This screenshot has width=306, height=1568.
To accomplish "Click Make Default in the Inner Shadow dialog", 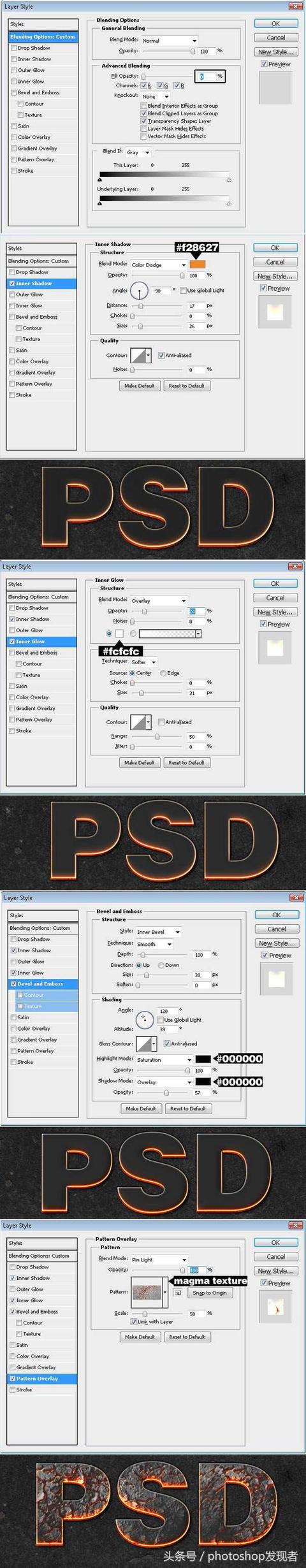I will pos(139,386).
